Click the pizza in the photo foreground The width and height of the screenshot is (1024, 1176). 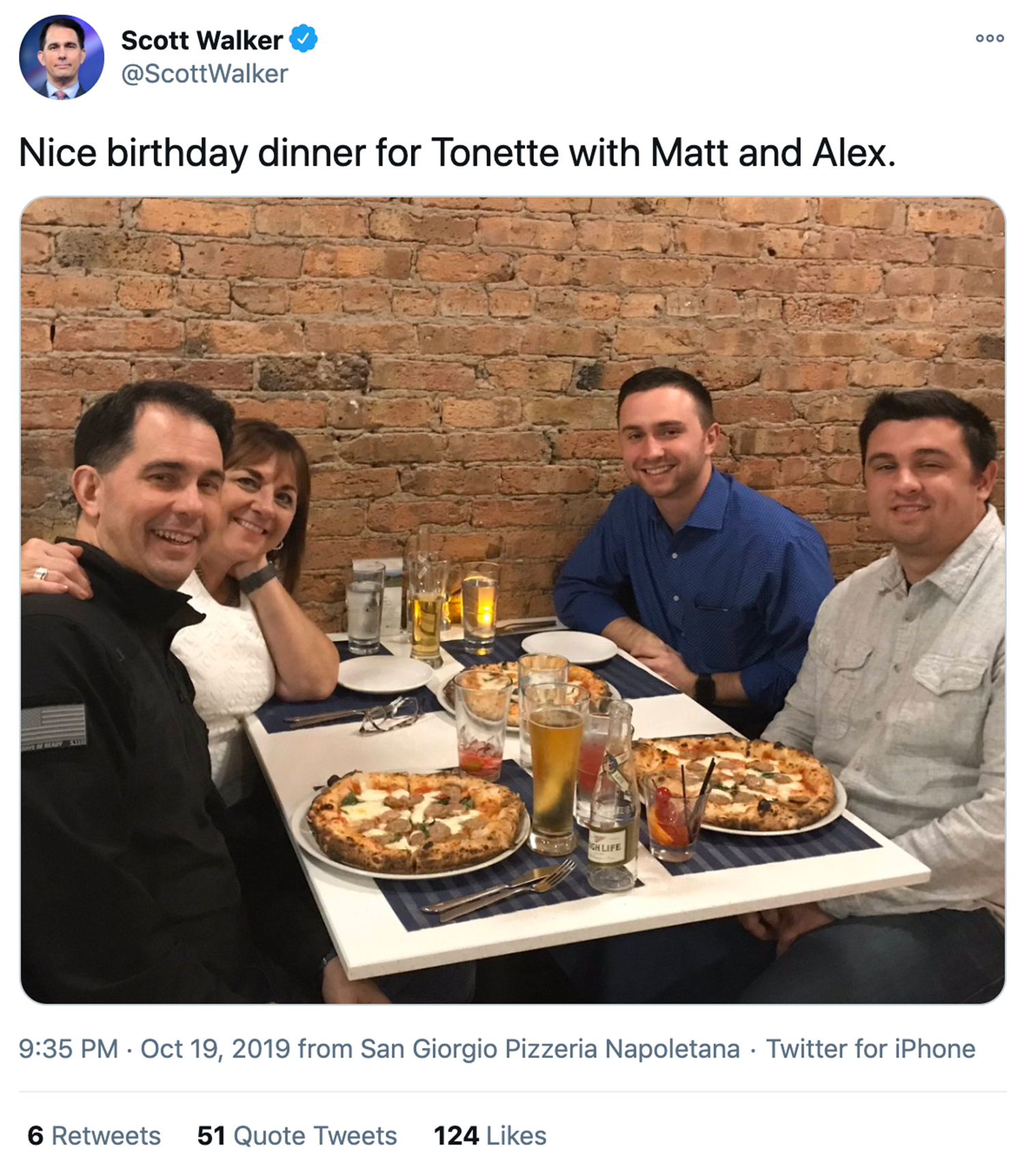(x=415, y=821)
